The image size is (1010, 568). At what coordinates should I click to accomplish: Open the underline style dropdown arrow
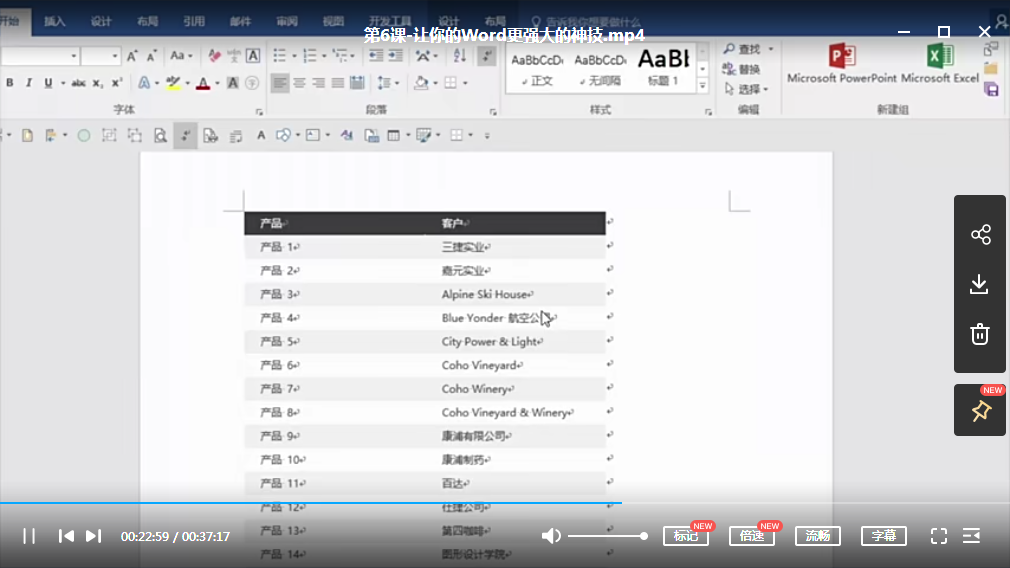coord(62,83)
